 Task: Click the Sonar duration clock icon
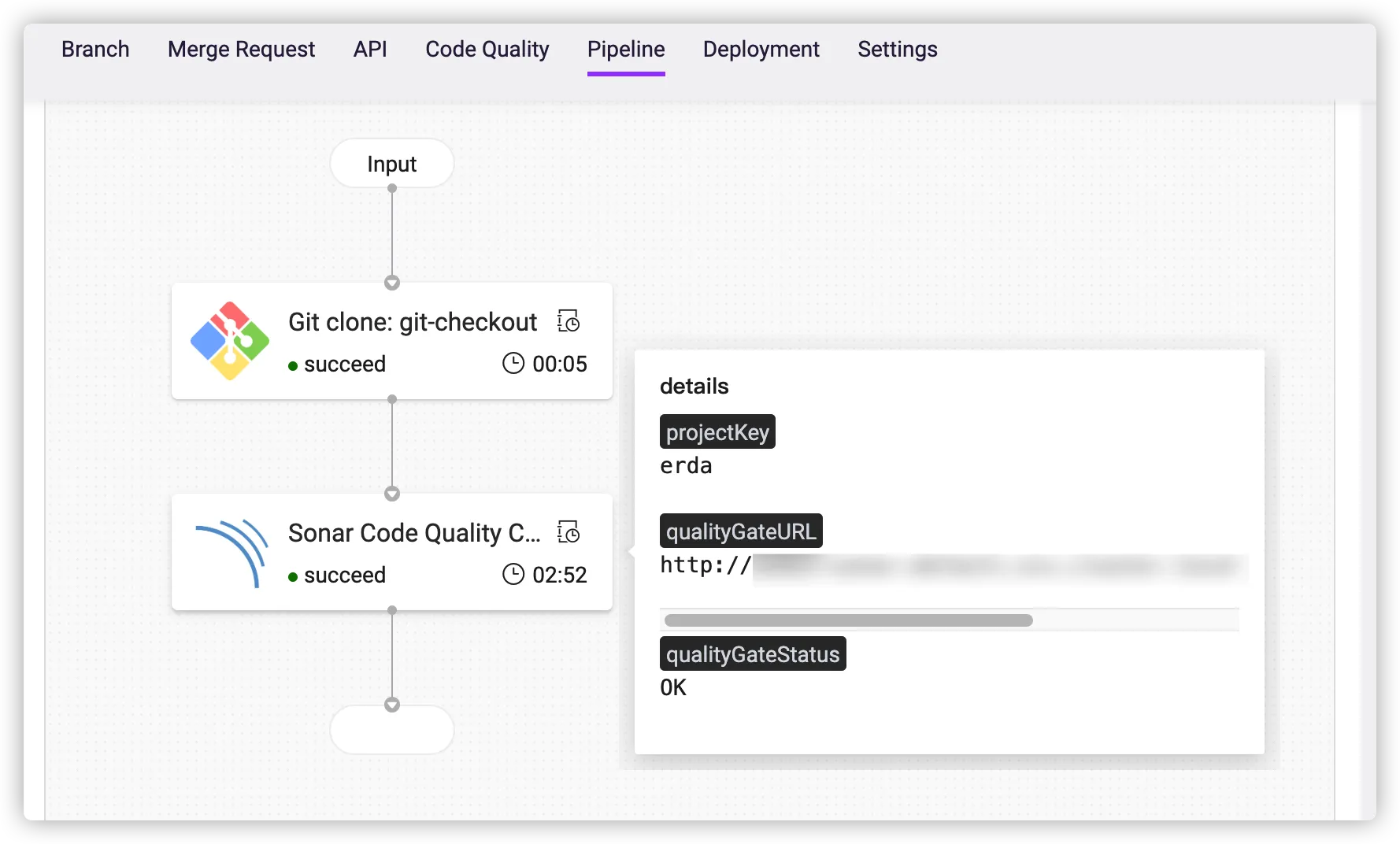[x=513, y=575]
